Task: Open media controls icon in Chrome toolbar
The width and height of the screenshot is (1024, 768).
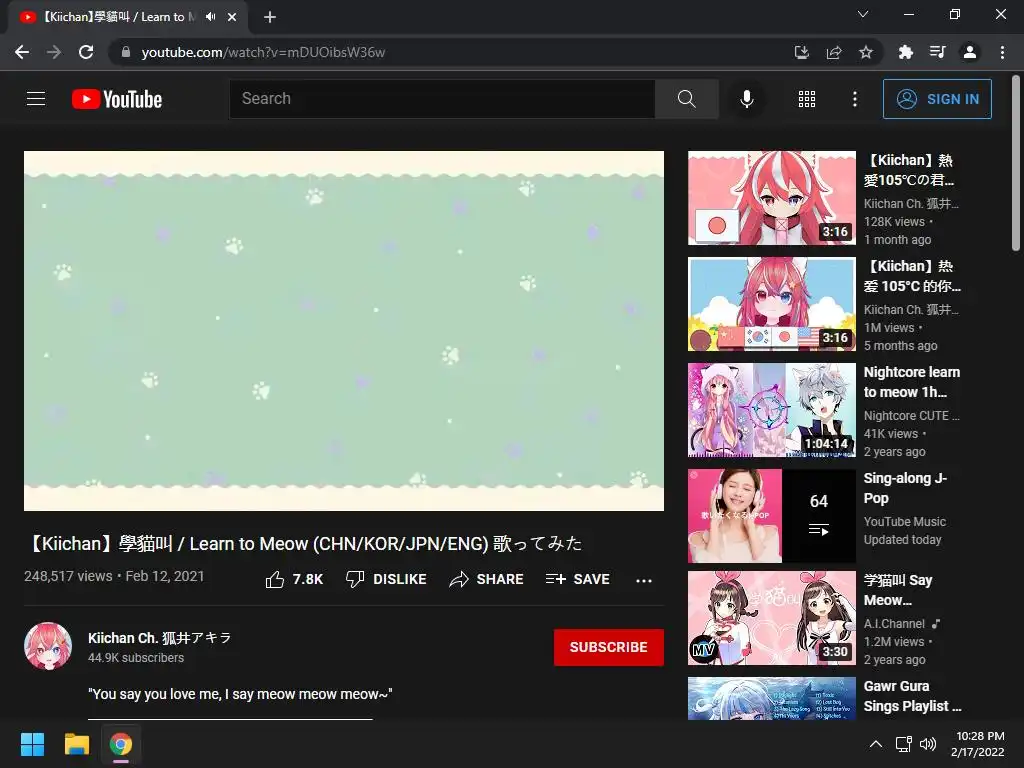Action: pos(938,52)
